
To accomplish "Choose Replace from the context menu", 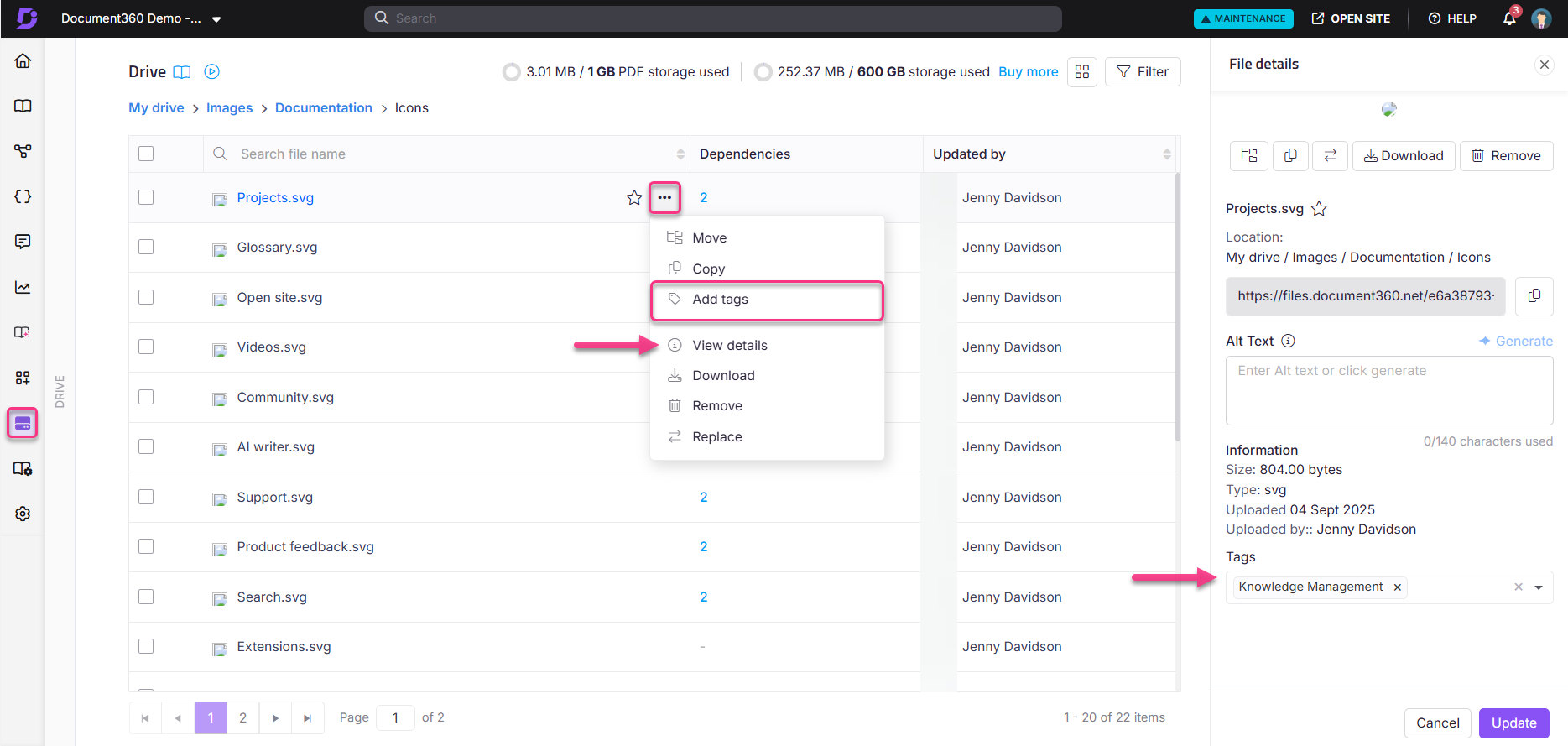I will [767, 437].
